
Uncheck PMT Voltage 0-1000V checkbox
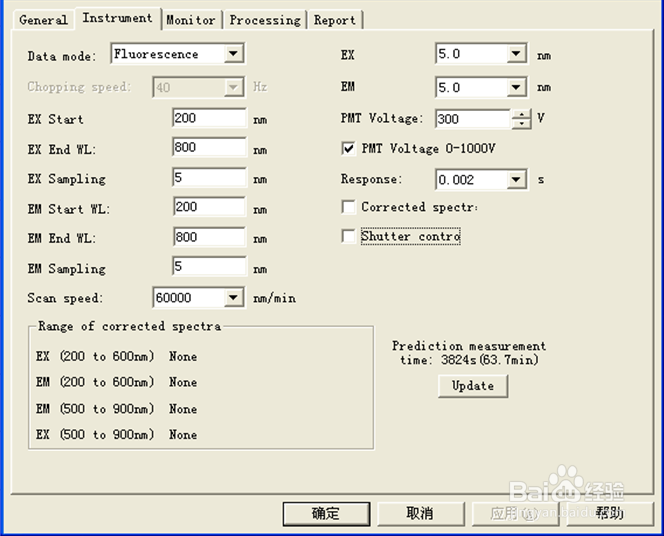pos(349,149)
